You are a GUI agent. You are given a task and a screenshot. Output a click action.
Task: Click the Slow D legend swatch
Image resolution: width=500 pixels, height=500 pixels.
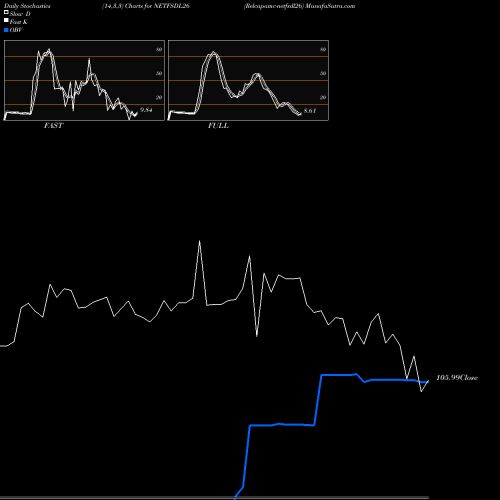pyautogui.click(x=6, y=12)
